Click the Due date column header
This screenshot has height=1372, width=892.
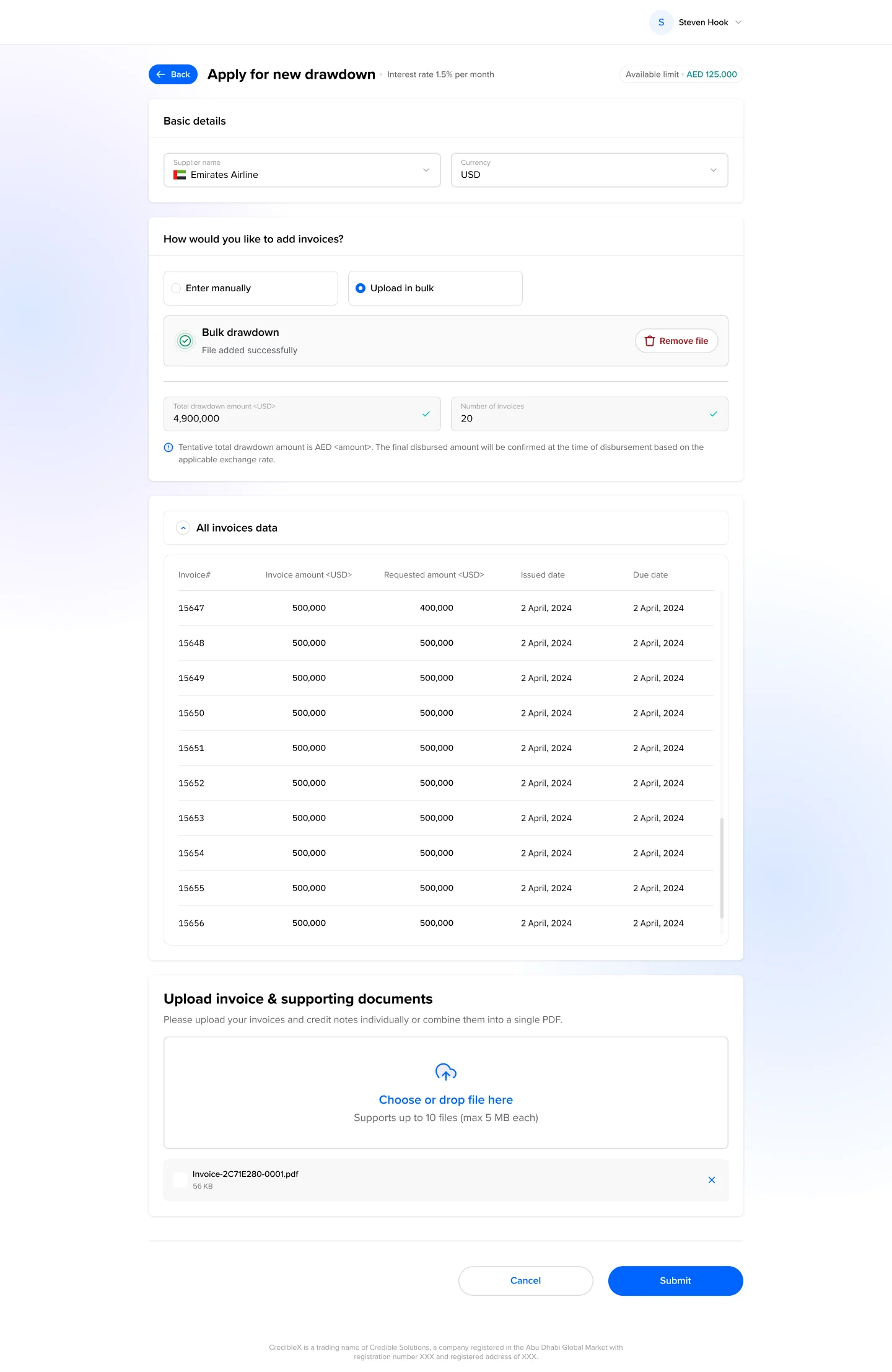(650, 575)
